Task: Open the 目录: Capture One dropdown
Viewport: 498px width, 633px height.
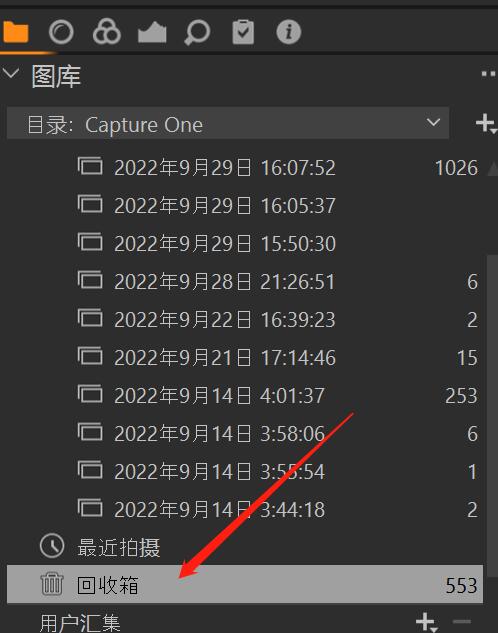Action: pyautogui.click(x=228, y=123)
